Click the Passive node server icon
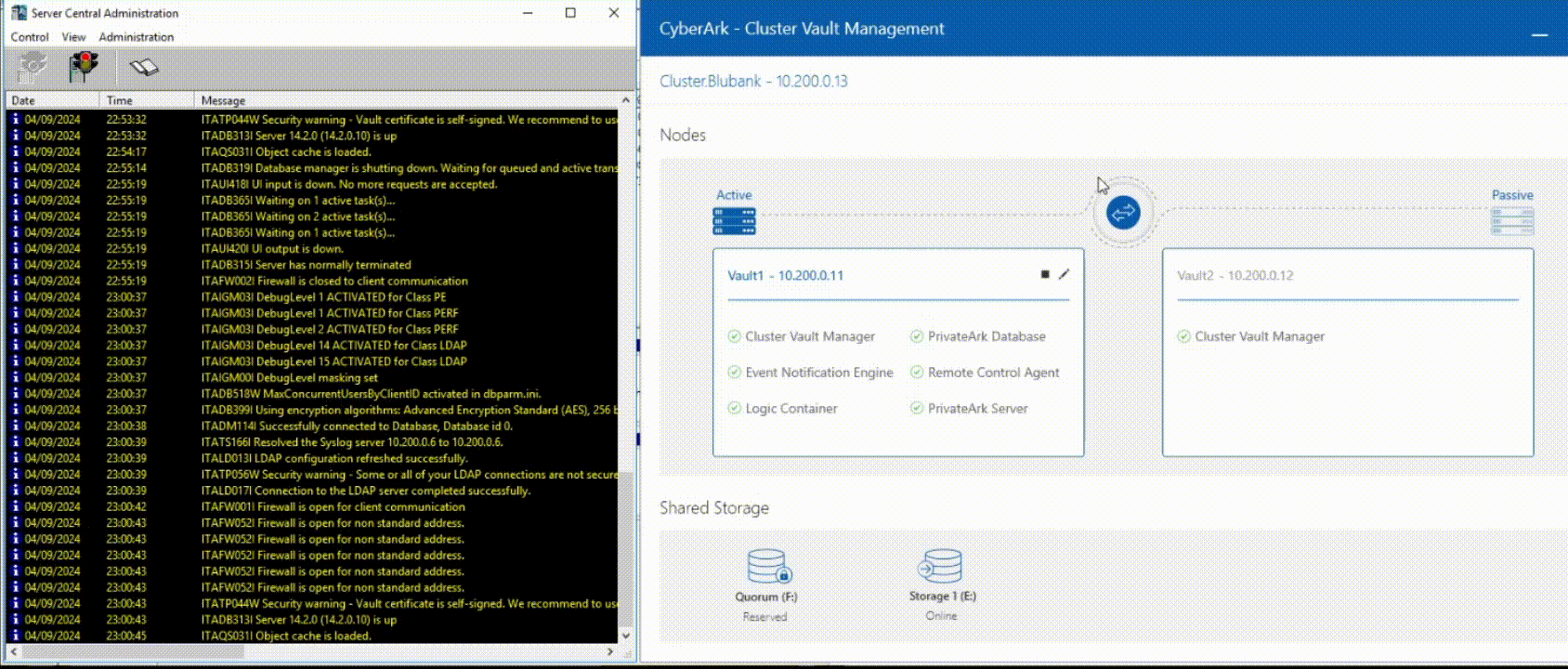The height and width of the screenshot is (669, 1568). [x=1511, y=221]
